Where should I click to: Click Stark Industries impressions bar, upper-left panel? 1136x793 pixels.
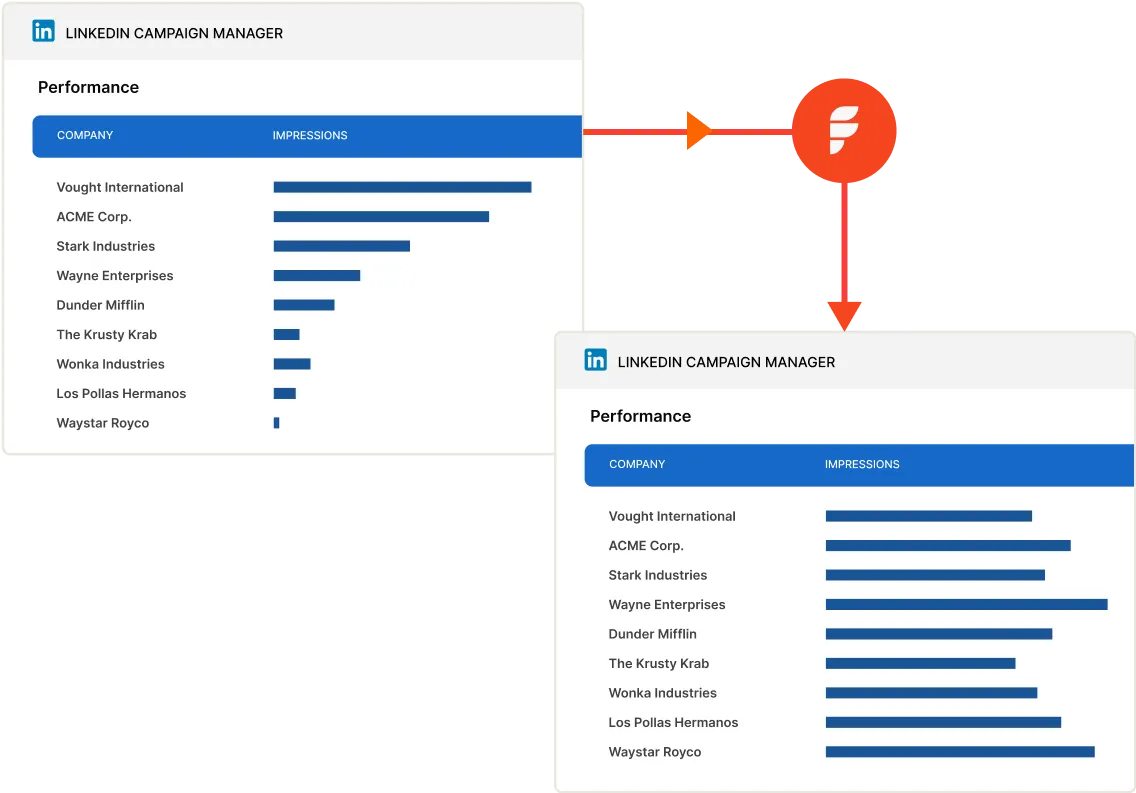(x=341, y=246)
